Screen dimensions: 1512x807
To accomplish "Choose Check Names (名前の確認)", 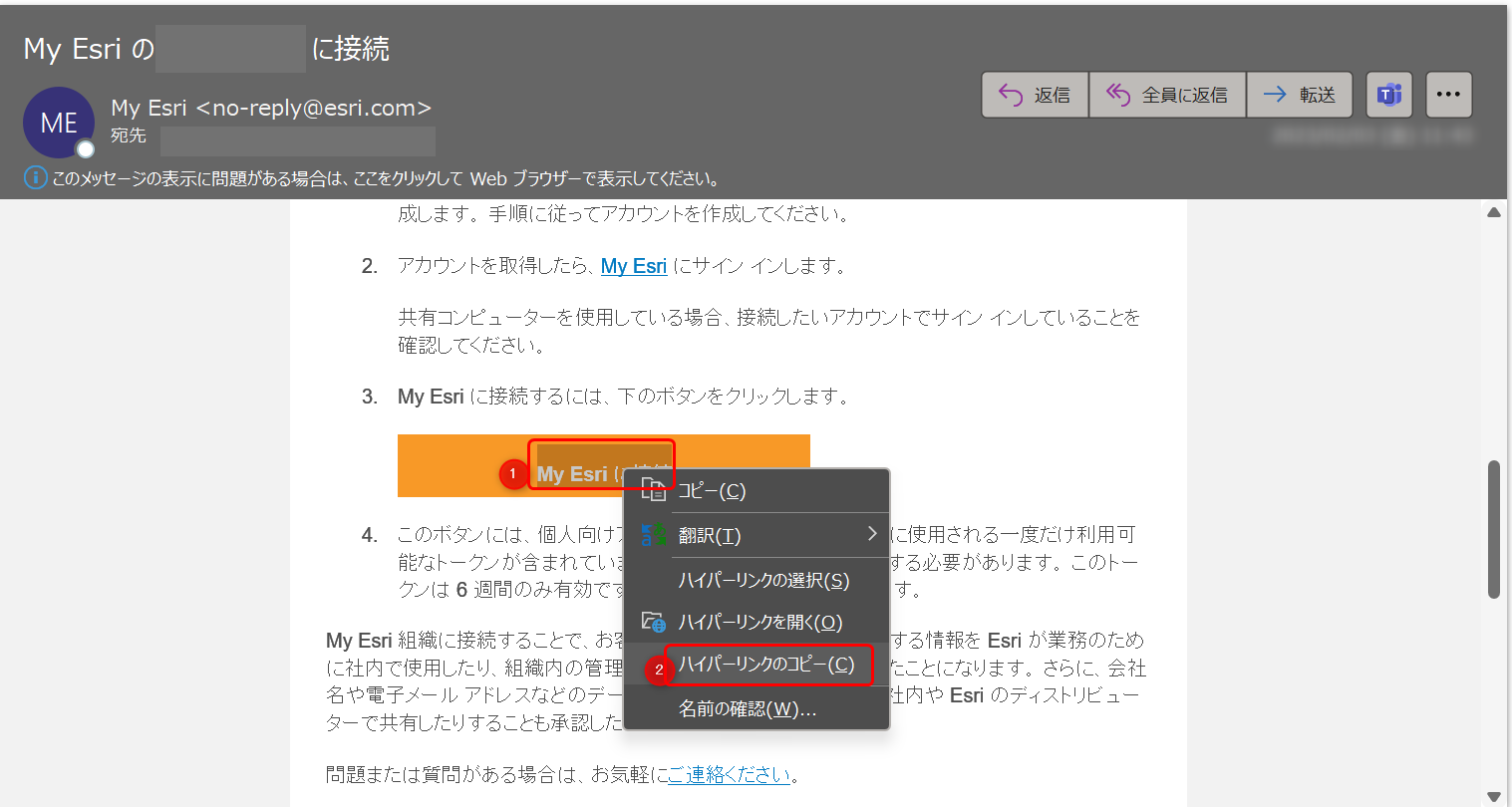I will coord(756,708).
